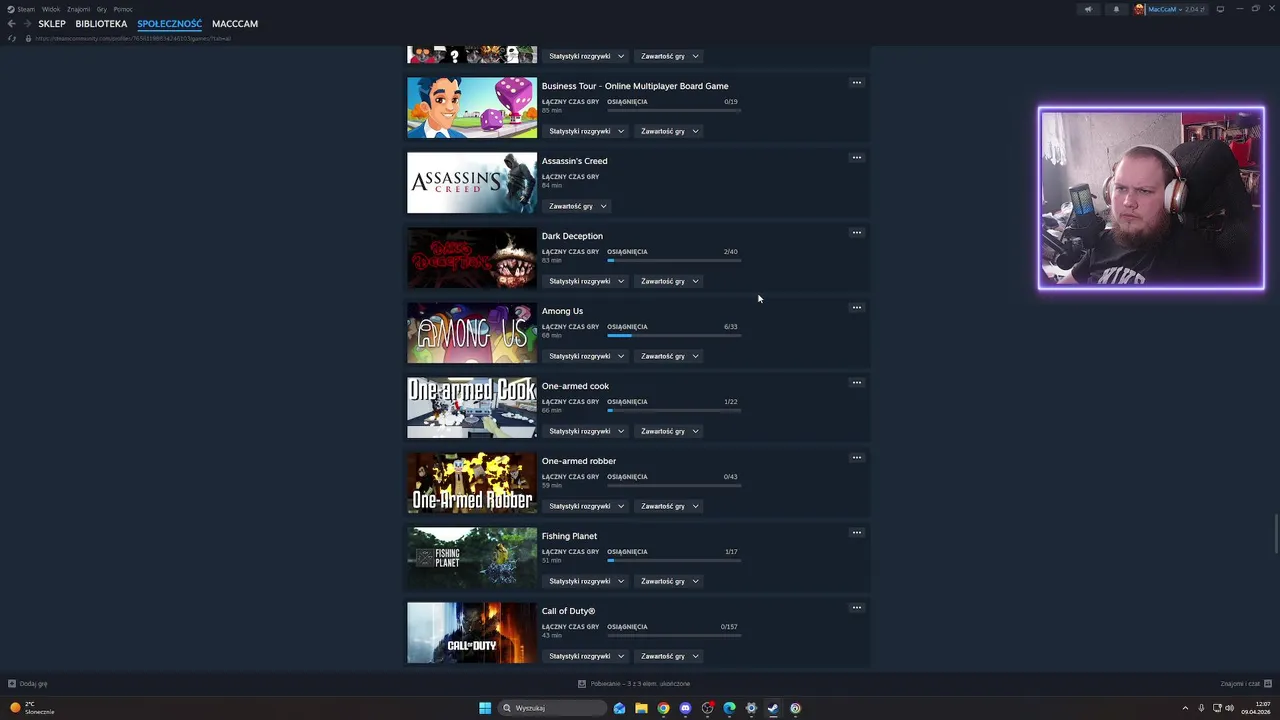
Task: Open the downloads status Pobieranie
Action: [x=634, y=684]
